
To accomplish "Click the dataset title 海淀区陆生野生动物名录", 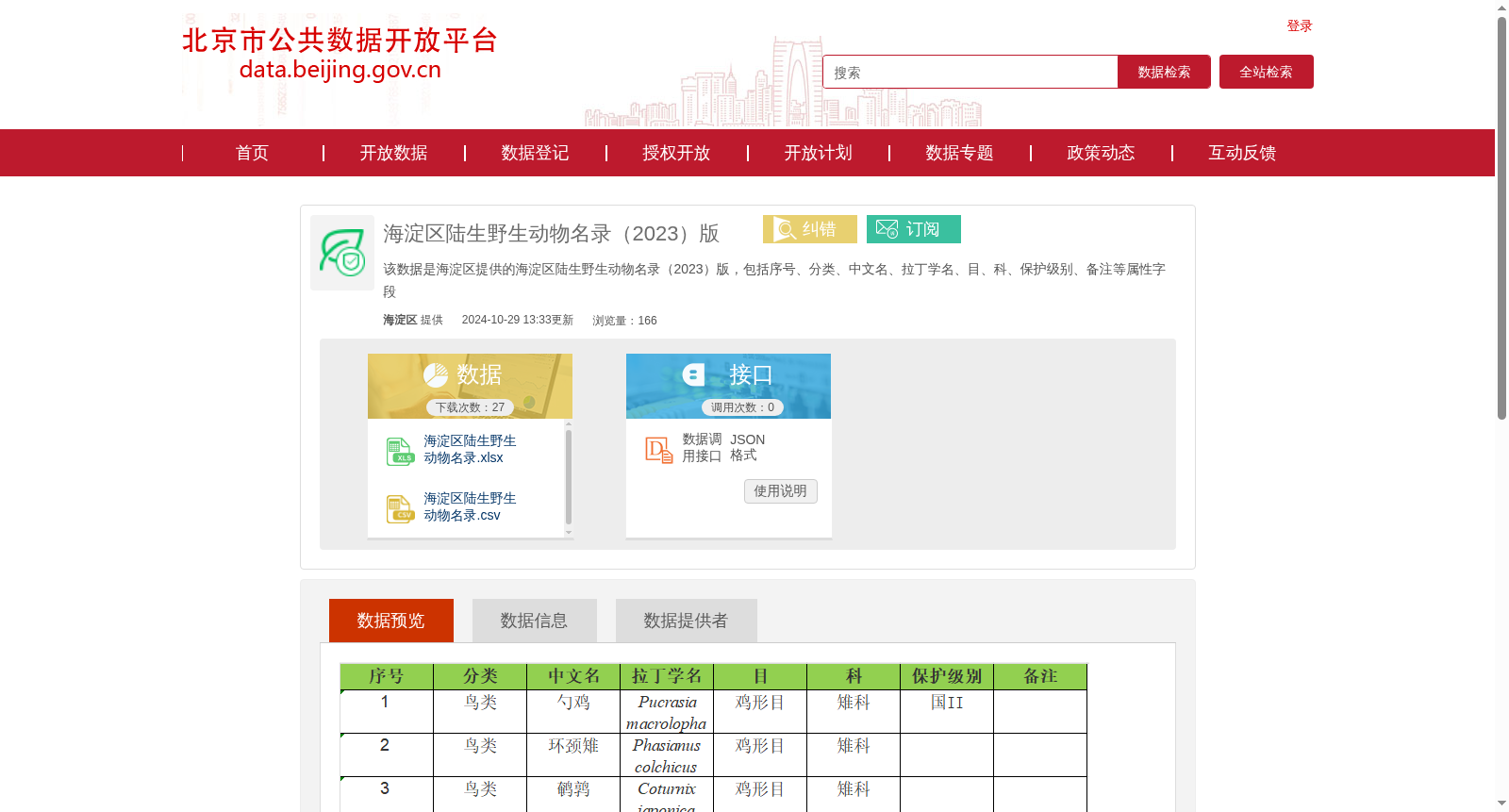I will tap(551, 233).
